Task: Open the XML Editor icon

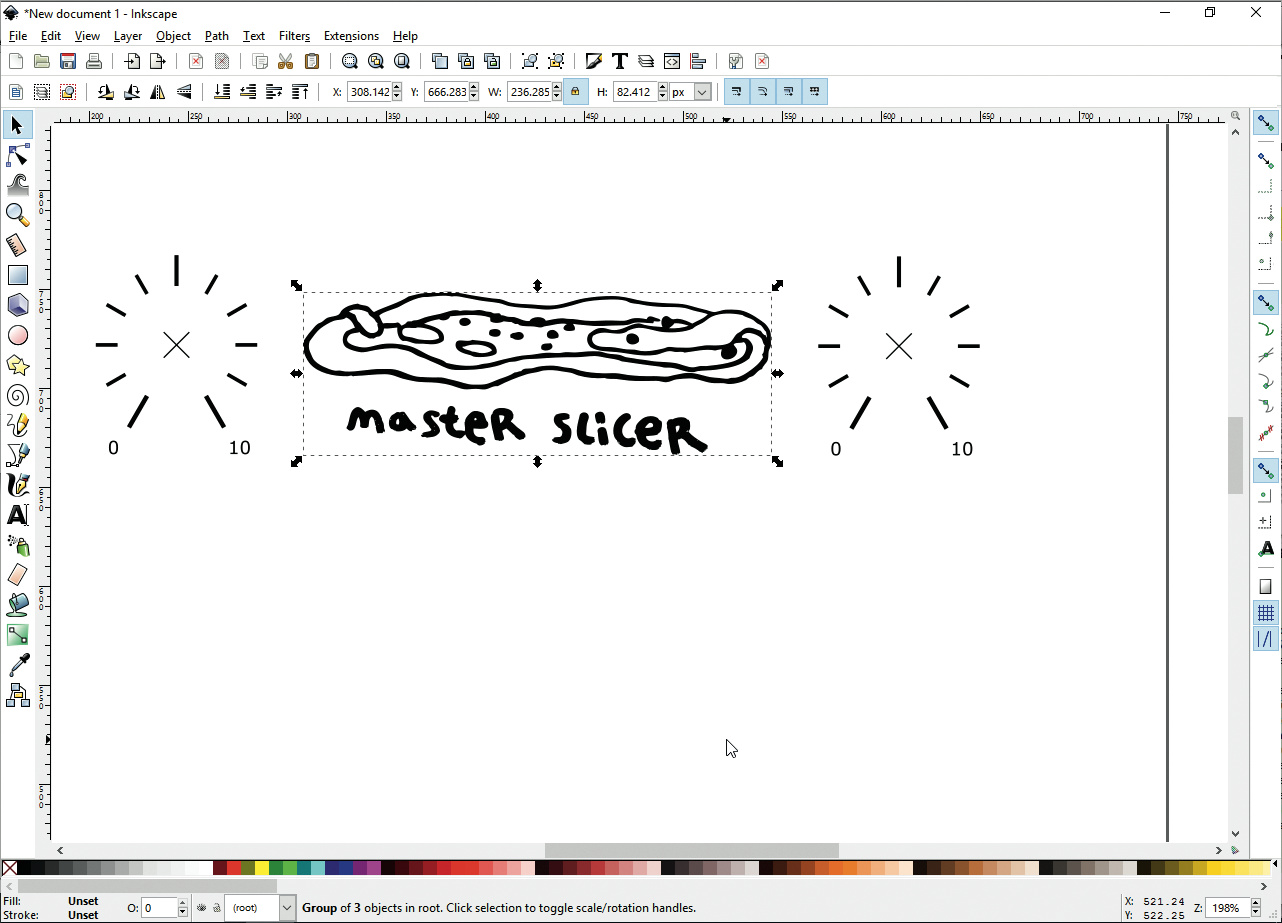Action: pyautogui.click(x=672, y=61)
